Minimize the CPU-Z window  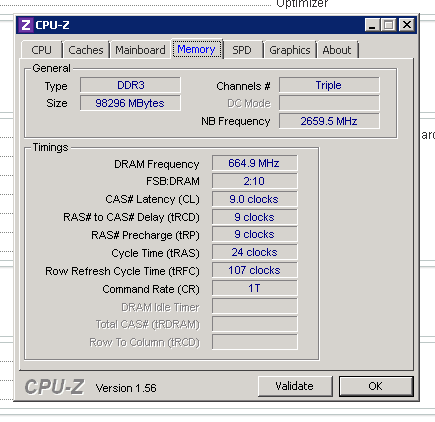(372, 25)
